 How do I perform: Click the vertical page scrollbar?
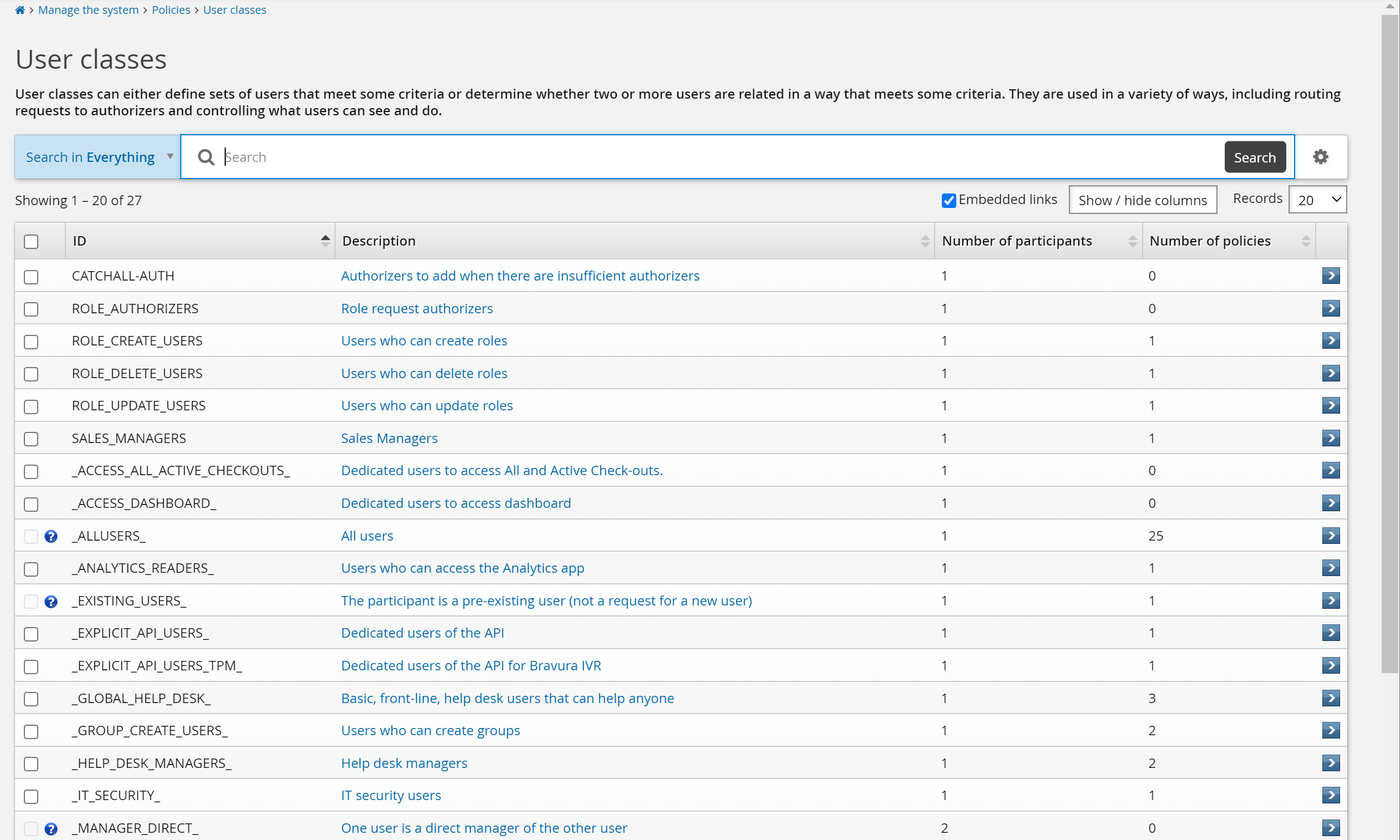pyautogui.click(x=1390, y=340)
